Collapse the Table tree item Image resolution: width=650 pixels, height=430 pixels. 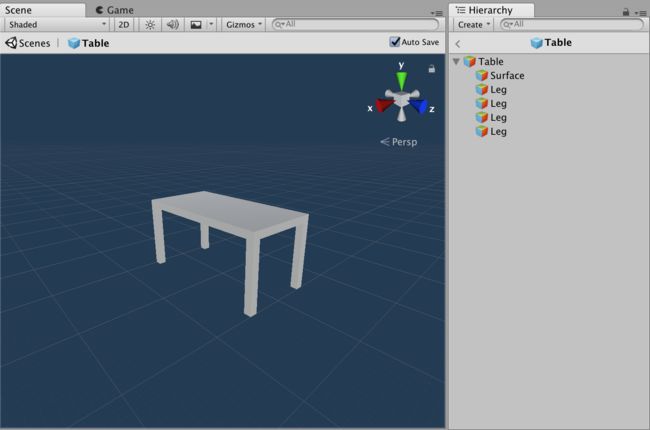pos(456,61)
